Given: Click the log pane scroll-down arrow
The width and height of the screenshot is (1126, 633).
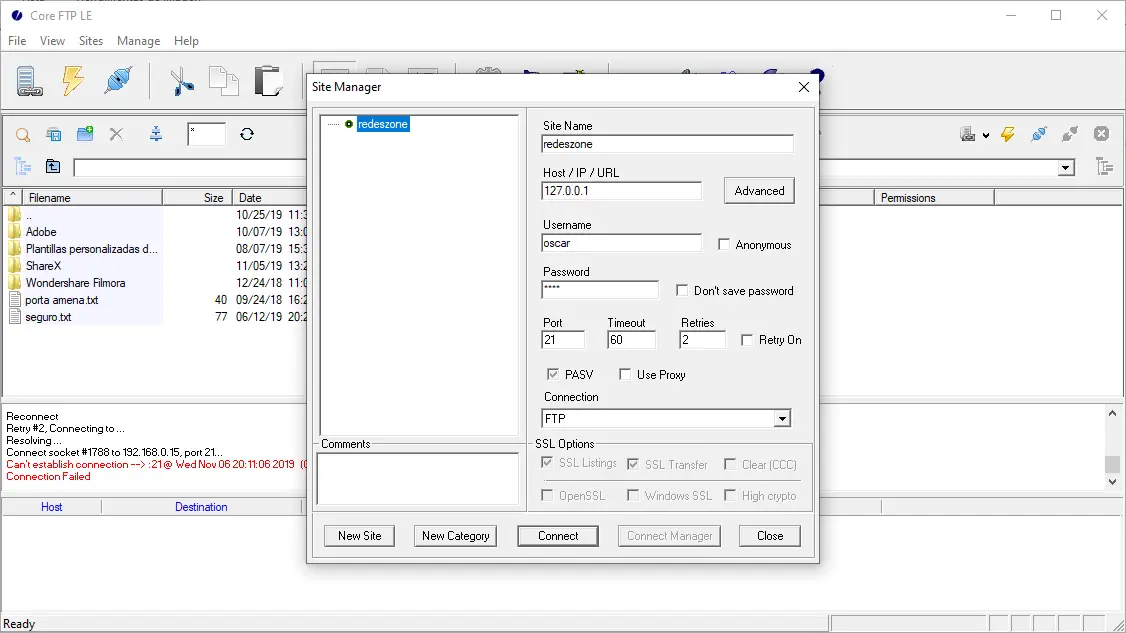Looking at the screenshot, I should pos(1112,482).
